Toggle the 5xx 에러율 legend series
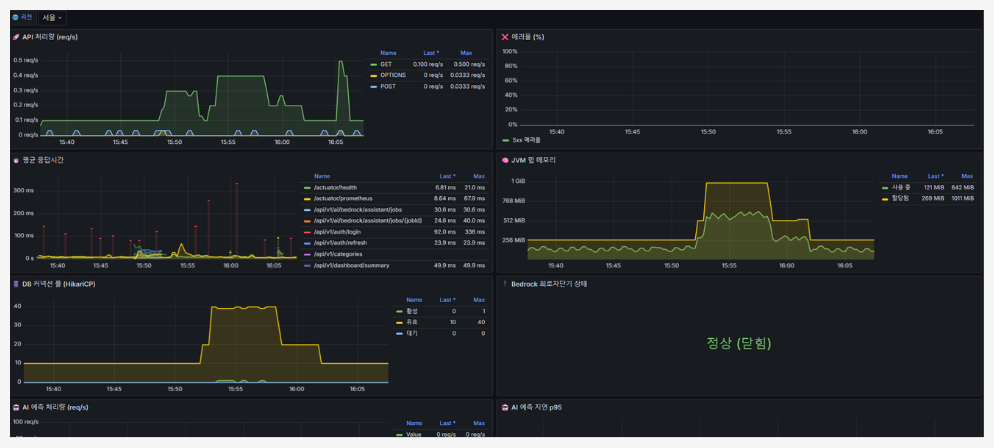The height and width of the screenshot is (448, 994). pos(526,141)
